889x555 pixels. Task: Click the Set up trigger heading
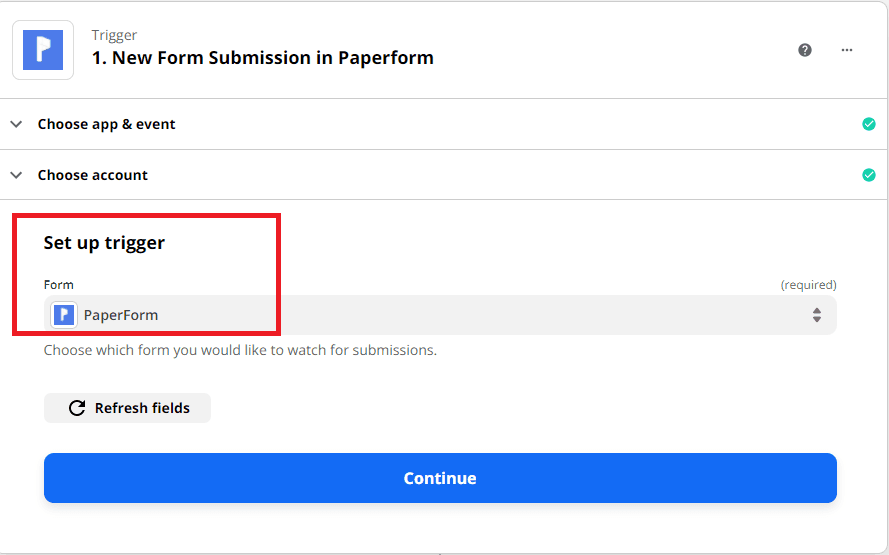[104, 243]
